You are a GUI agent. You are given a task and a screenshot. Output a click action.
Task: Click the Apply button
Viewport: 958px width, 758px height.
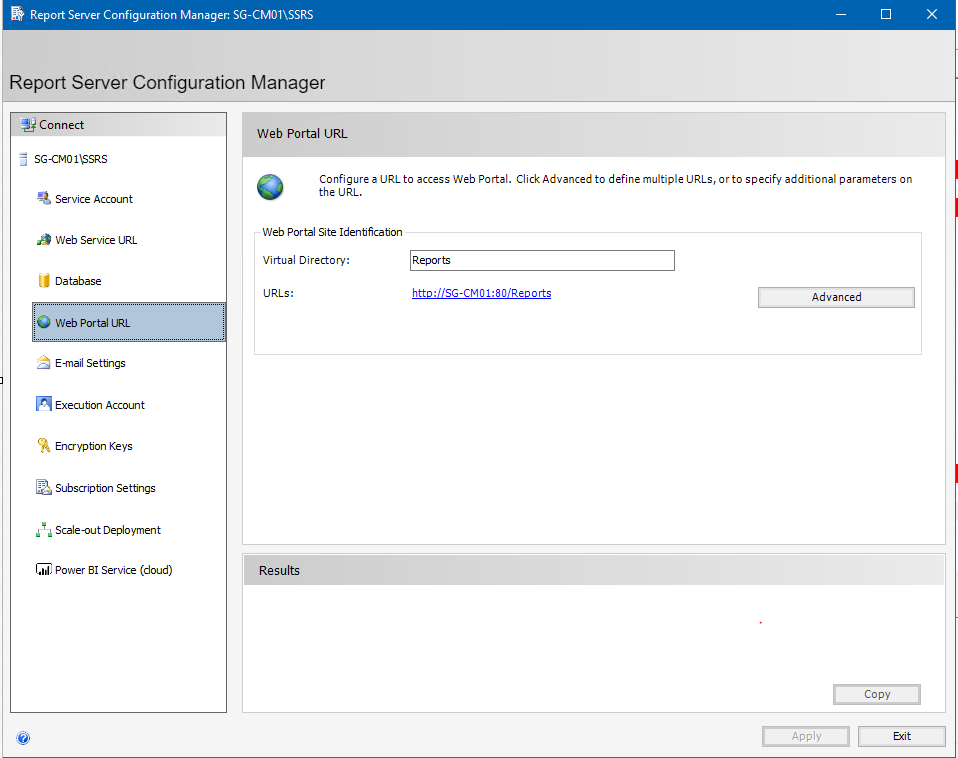pos(806,736)
